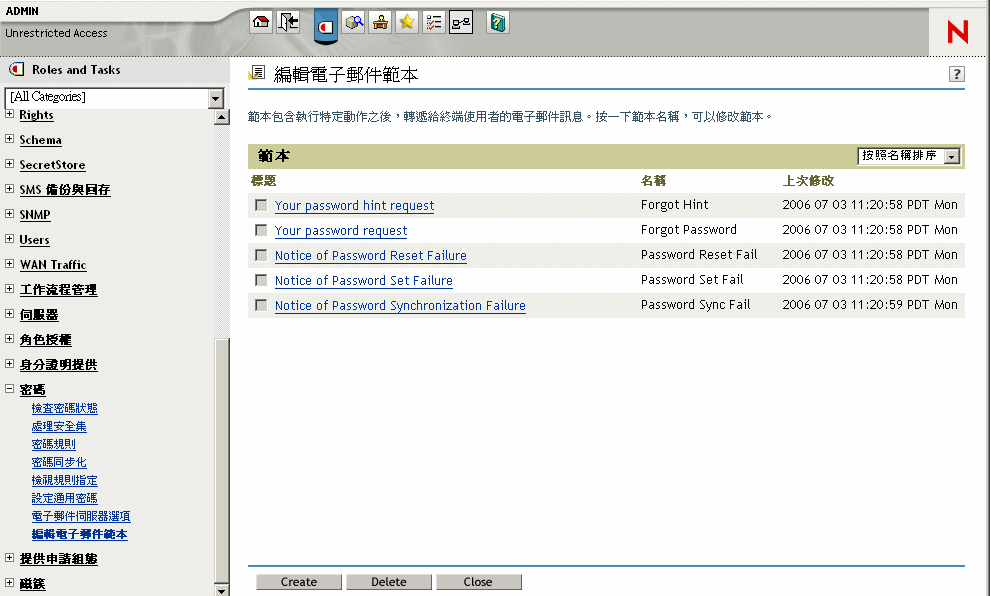Screen dimensions: 991x596
Task: Open the Your password request template link
Action: [341, 230]
